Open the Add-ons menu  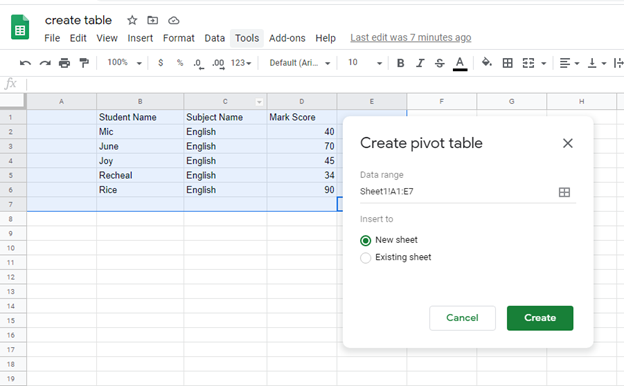287,38
